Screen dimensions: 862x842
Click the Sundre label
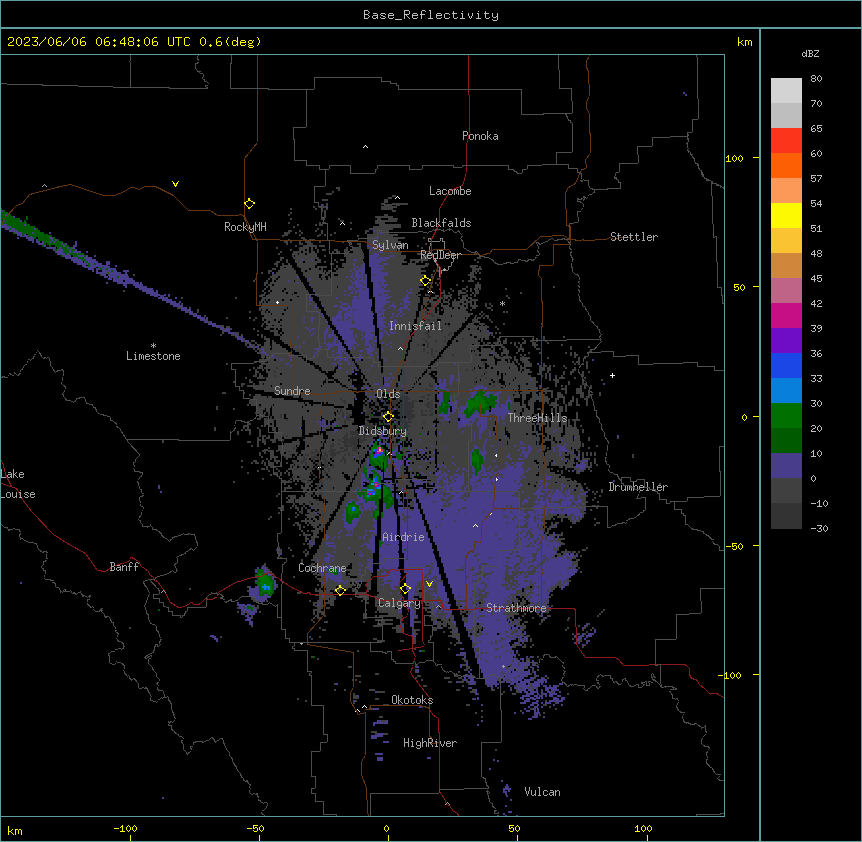pyautogui.click(x=292, y=391)
